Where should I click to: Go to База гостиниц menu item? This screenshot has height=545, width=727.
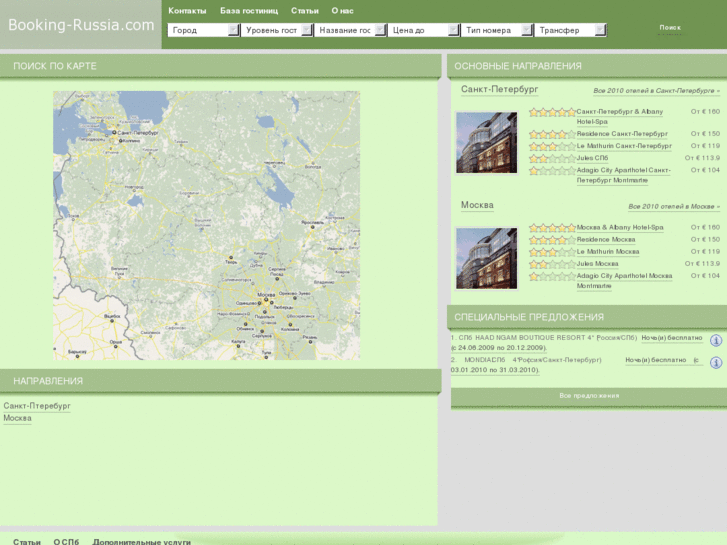coord(249,10)
